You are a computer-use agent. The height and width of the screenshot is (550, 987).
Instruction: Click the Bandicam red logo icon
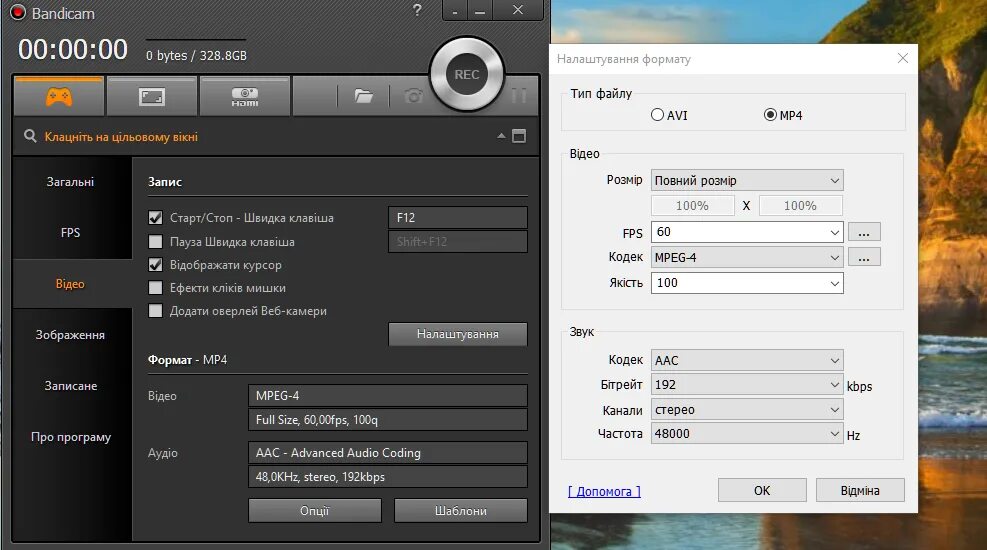pyautogui.click(x=18, y=12)
